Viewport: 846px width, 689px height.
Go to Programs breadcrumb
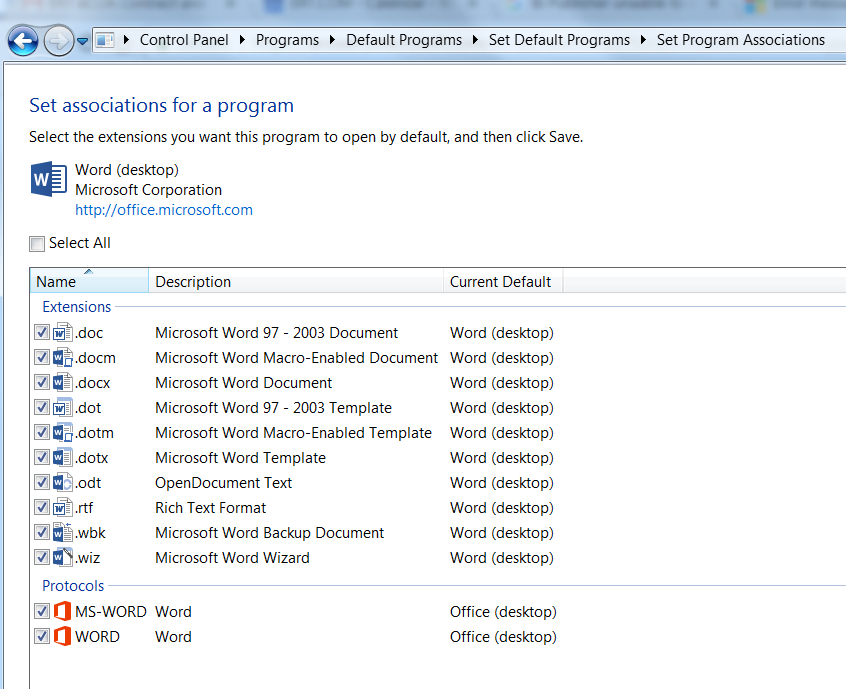(287, 40)
